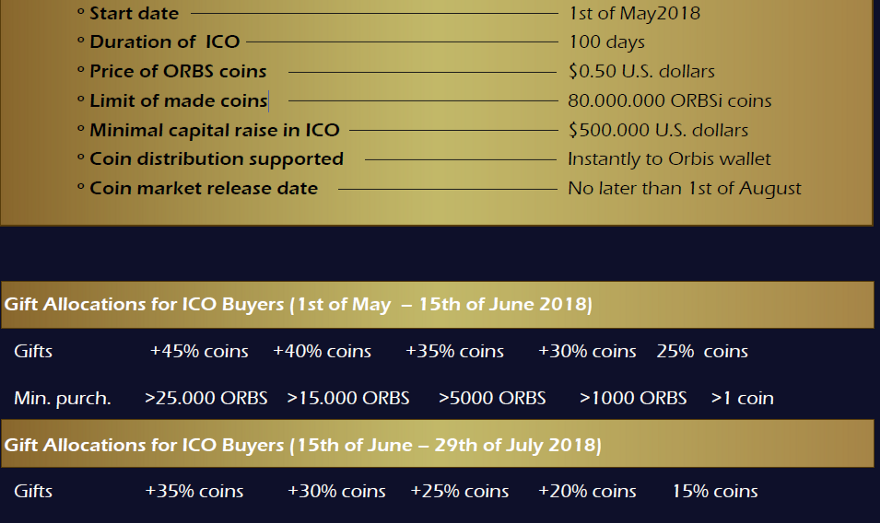Click 'Minimal capital raise in ICO' label
The width and height of the screenshot is (880, 523).
214,130
